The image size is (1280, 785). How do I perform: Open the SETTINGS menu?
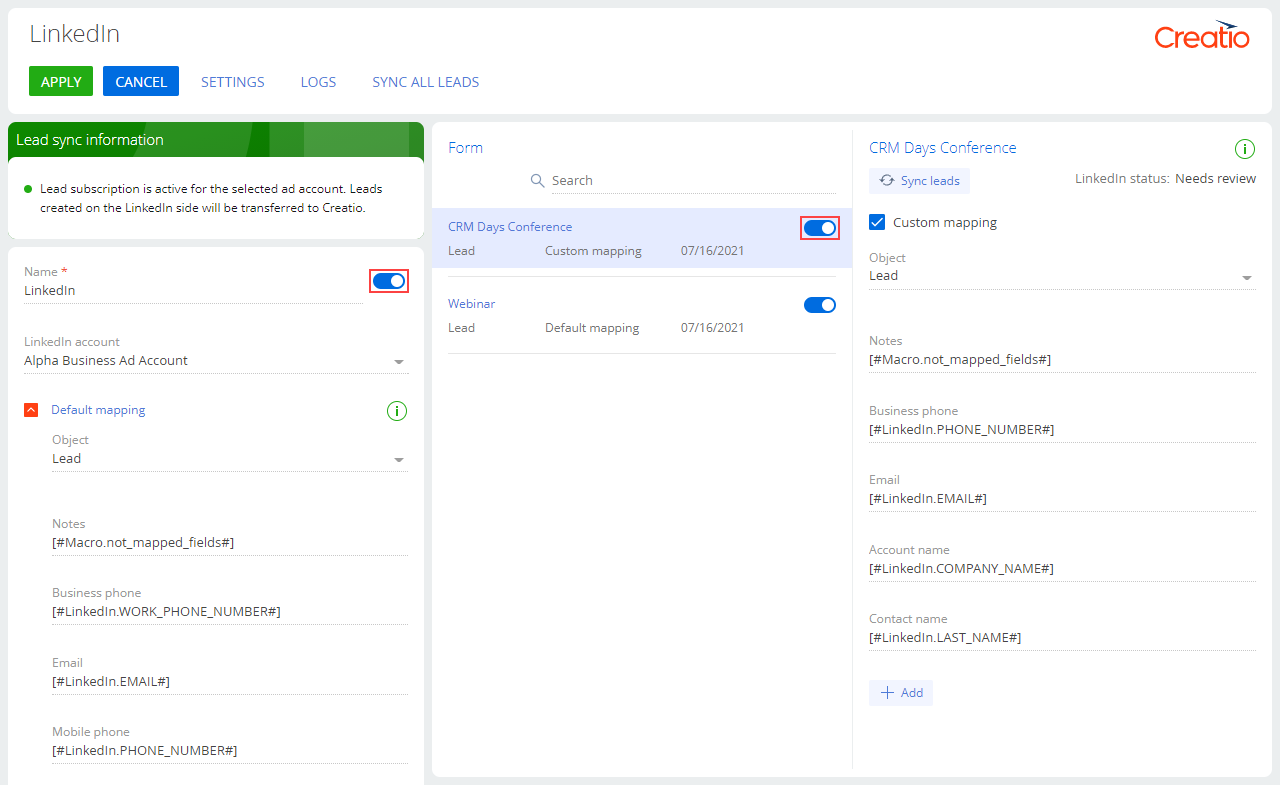(233, 82)
